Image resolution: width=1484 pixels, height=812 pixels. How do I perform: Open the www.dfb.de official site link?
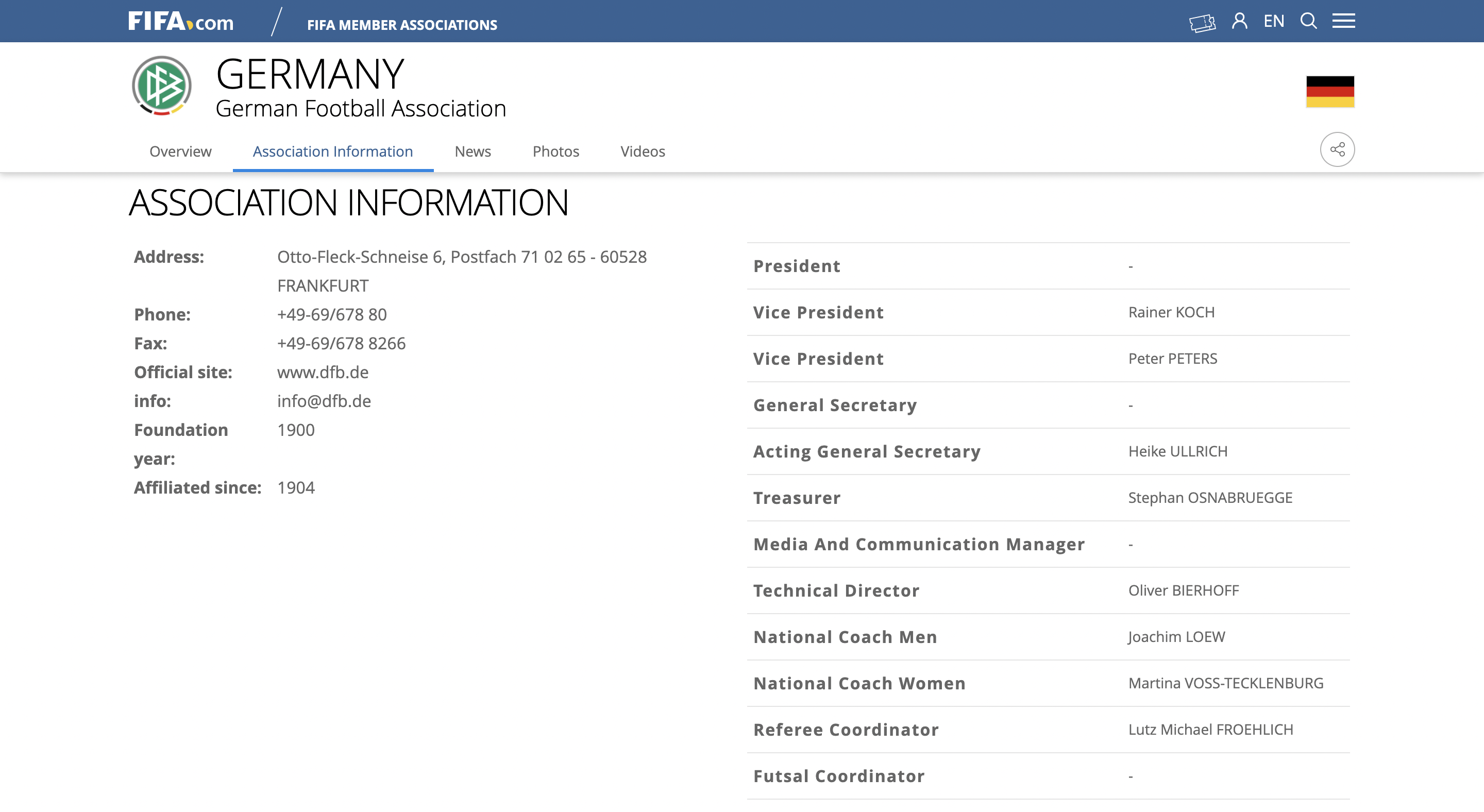point(323,372)
